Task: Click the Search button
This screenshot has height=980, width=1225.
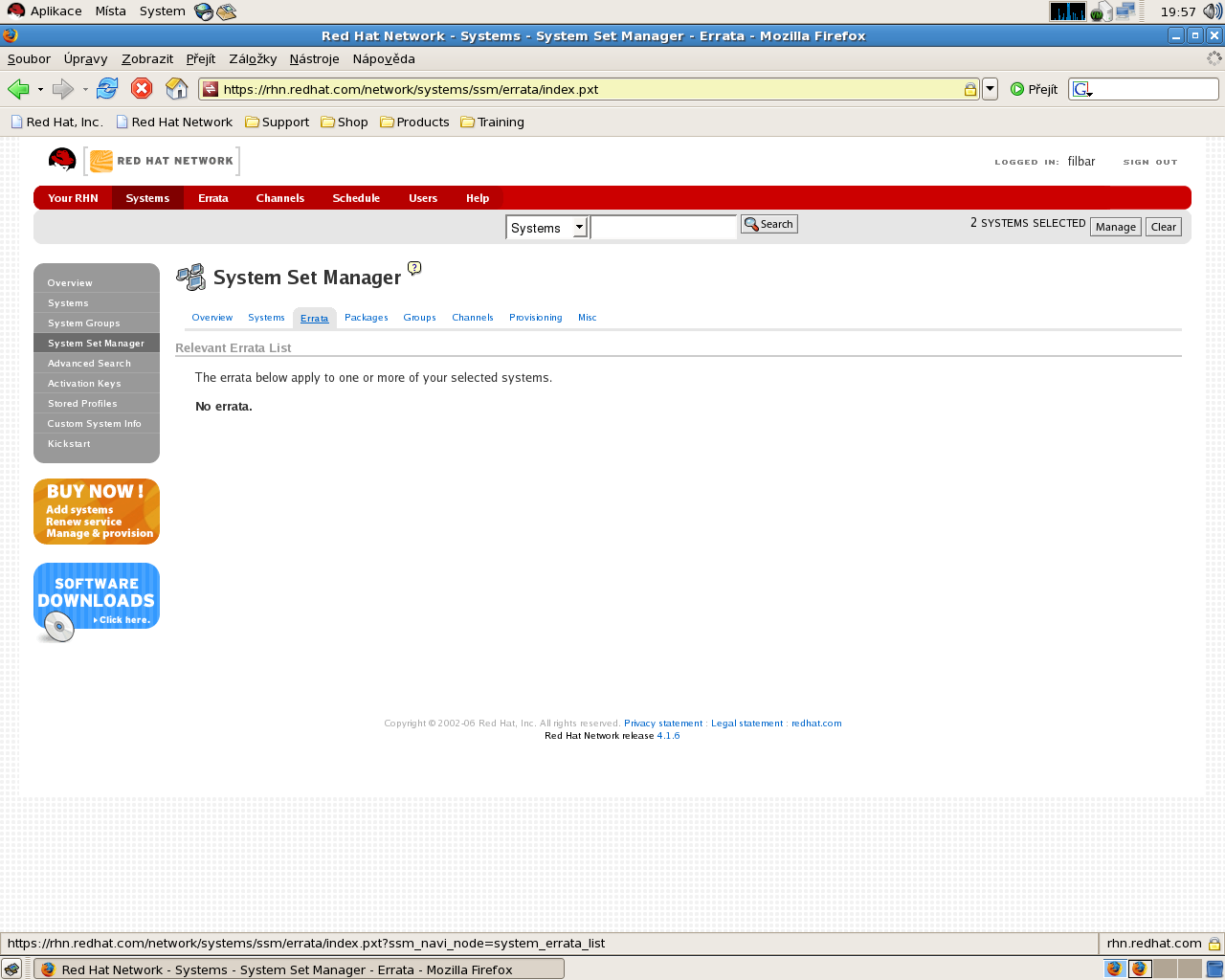Action: [x=769, y=224]
